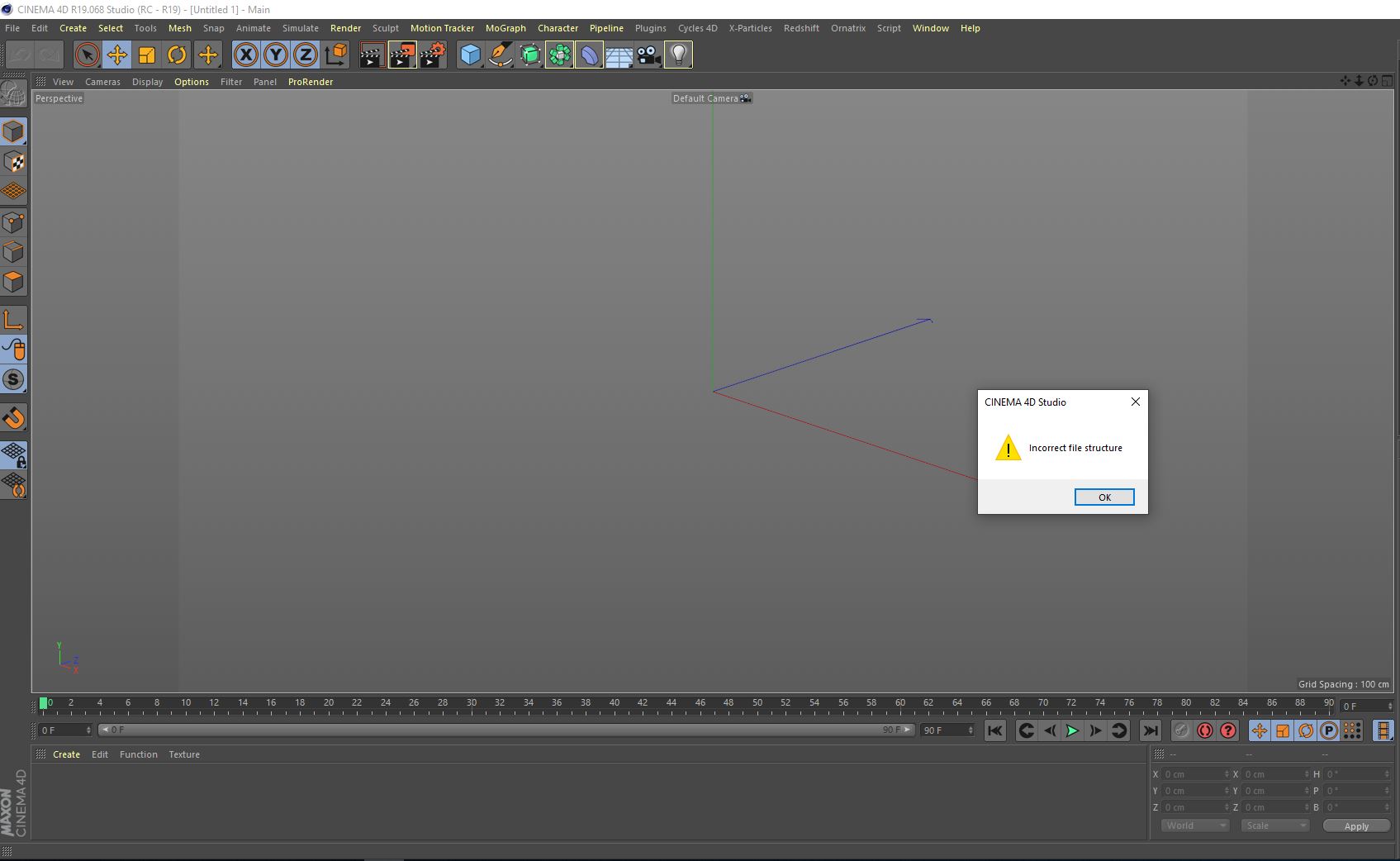Viewport: 1400px width, 861px height.
Task: Toggle Y axis lock
Action: tap(275, 55)
